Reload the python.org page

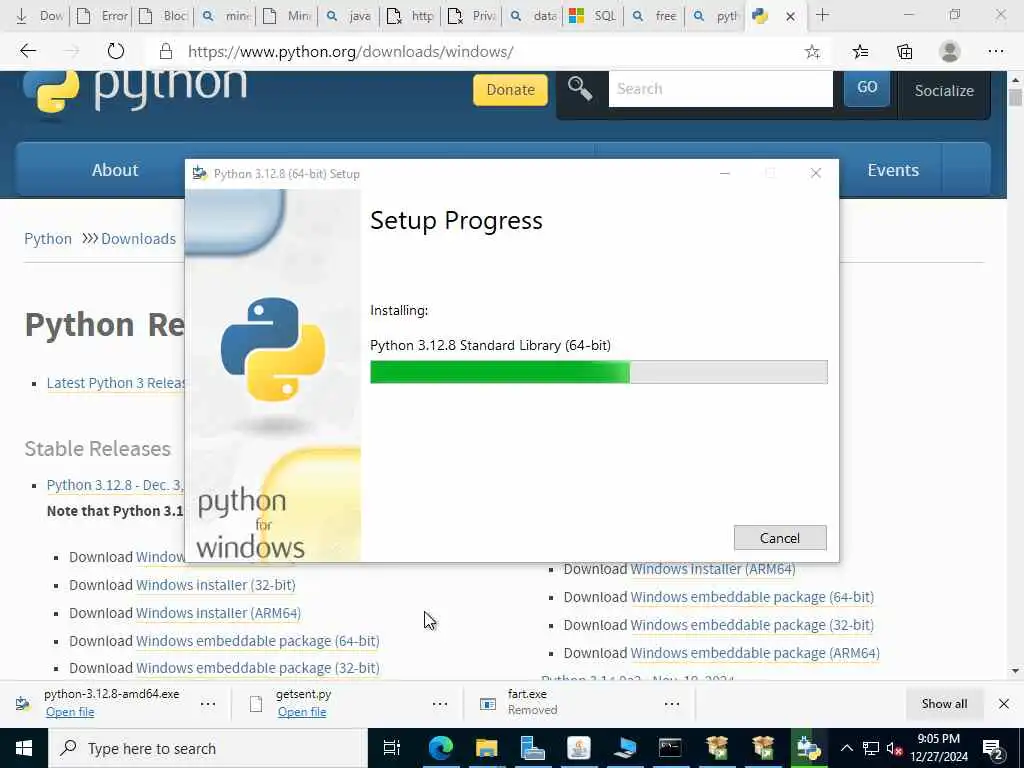(116, 51)
